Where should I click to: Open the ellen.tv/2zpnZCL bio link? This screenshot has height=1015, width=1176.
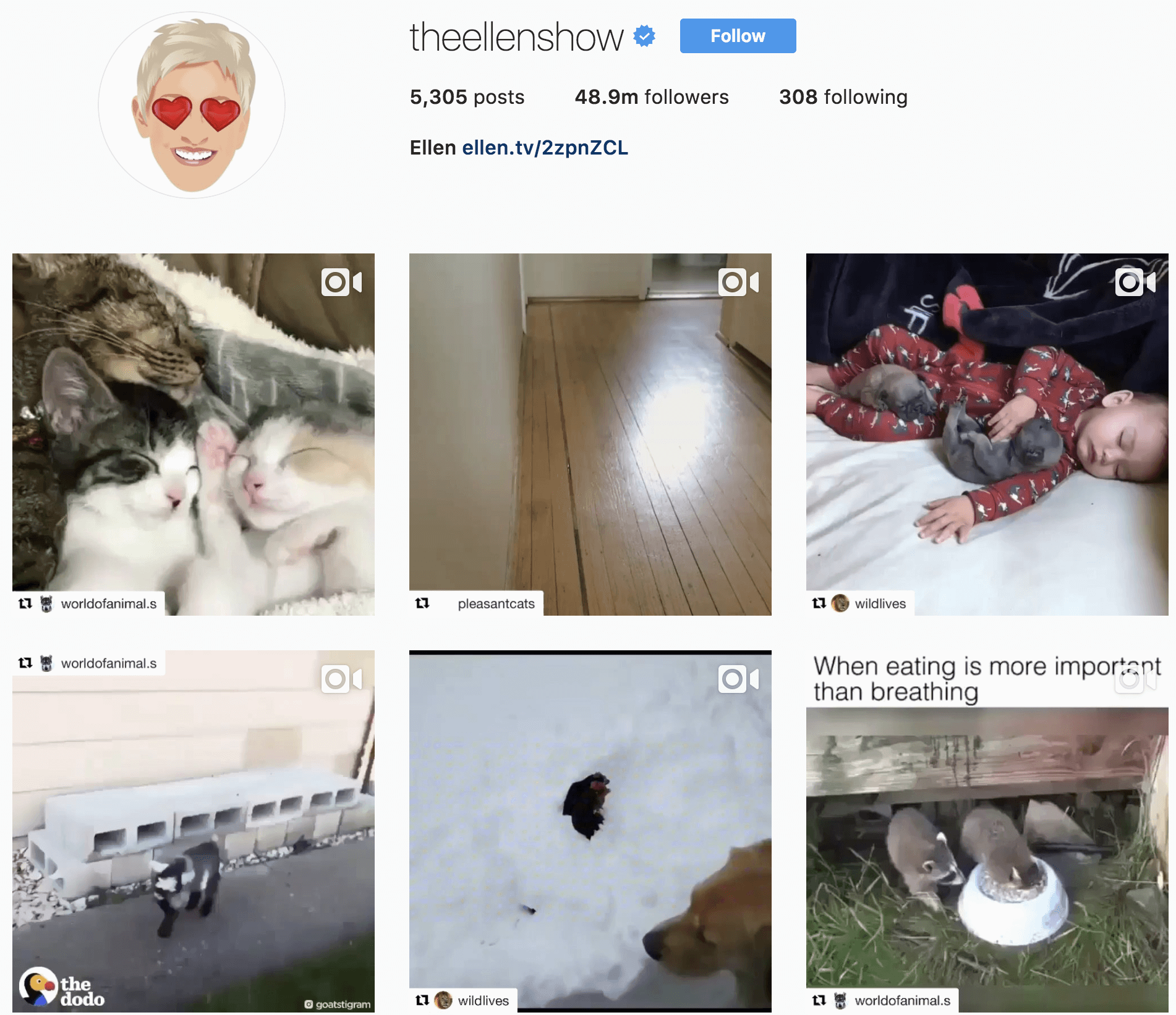(545, 148)
